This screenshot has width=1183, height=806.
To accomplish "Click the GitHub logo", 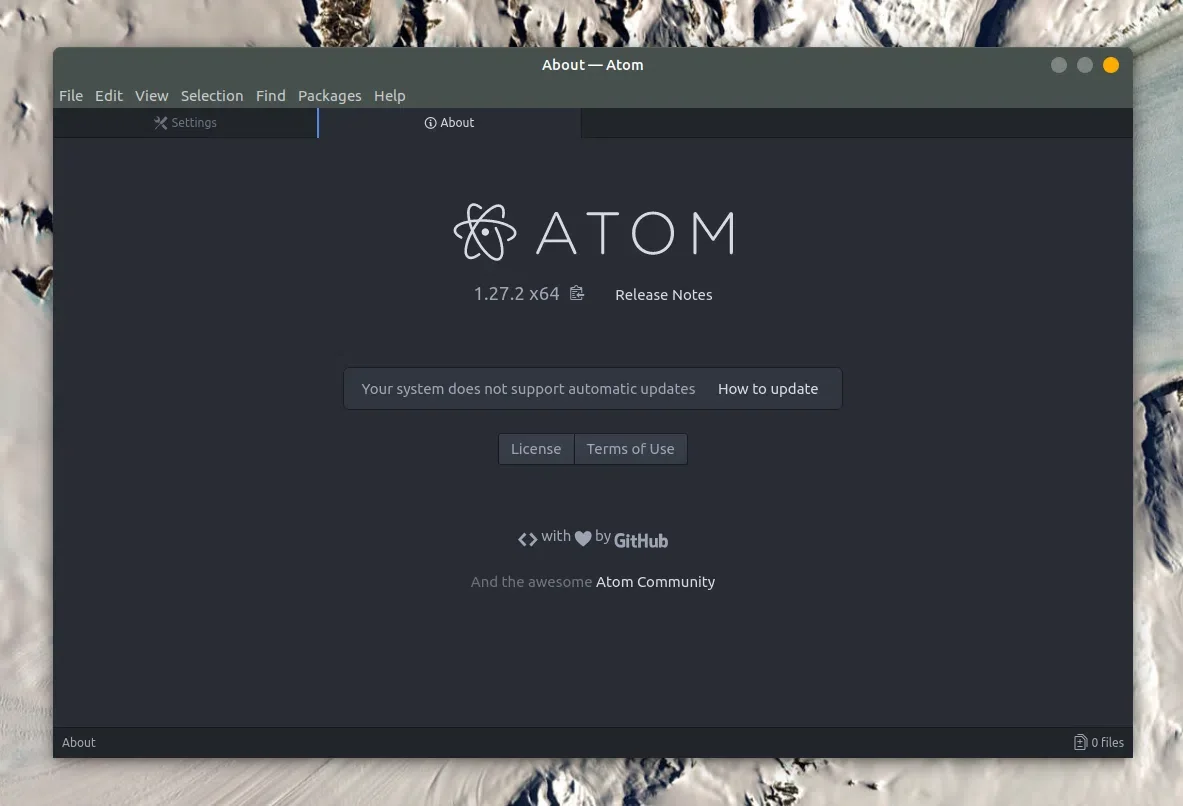I will coord(640,540).
